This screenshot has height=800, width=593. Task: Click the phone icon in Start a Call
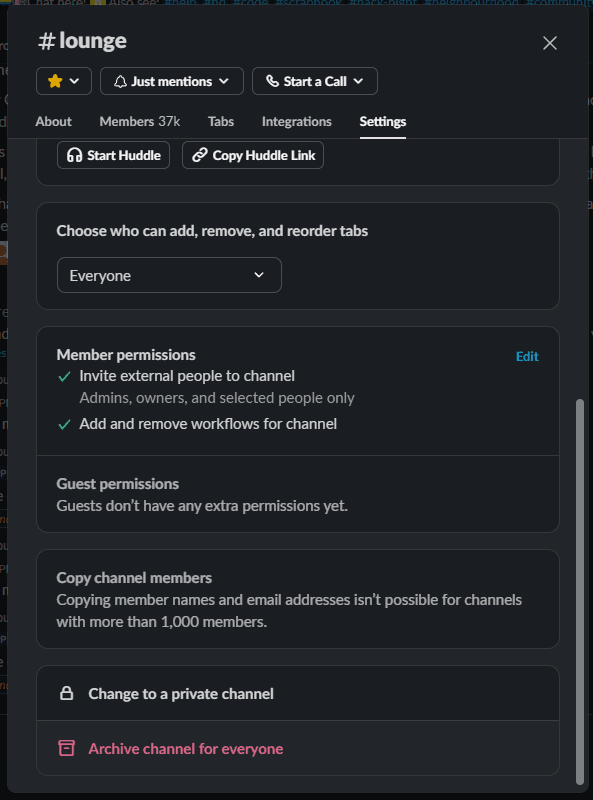point(273,81)
